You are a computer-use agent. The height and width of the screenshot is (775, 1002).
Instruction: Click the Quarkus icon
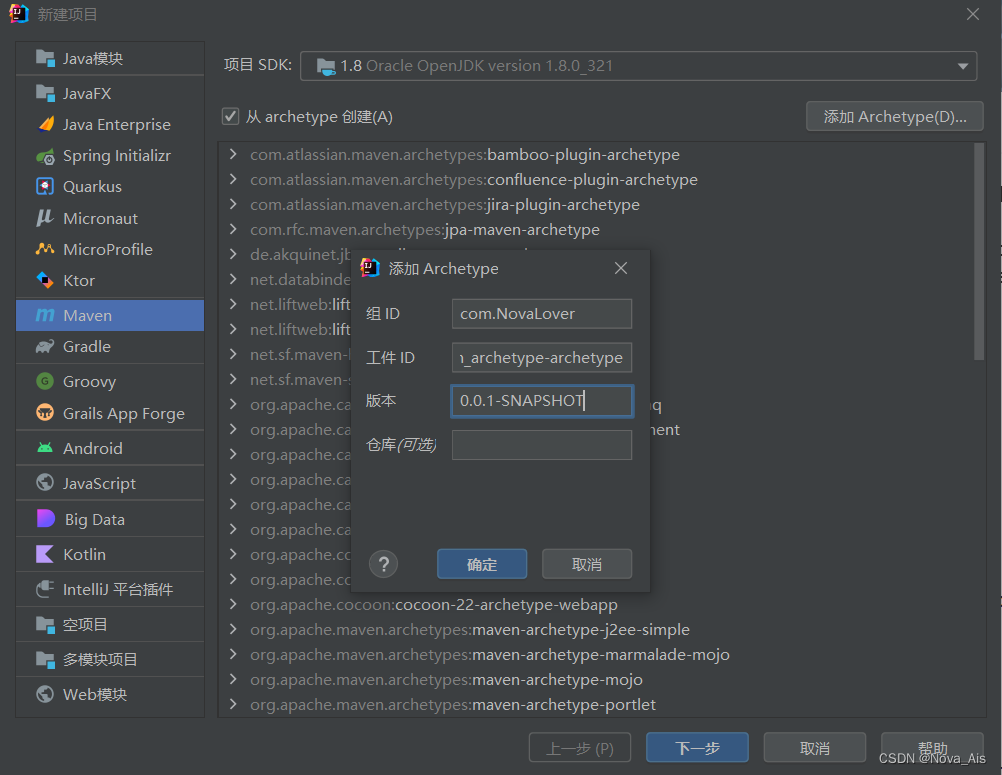(x=45, y=187)
